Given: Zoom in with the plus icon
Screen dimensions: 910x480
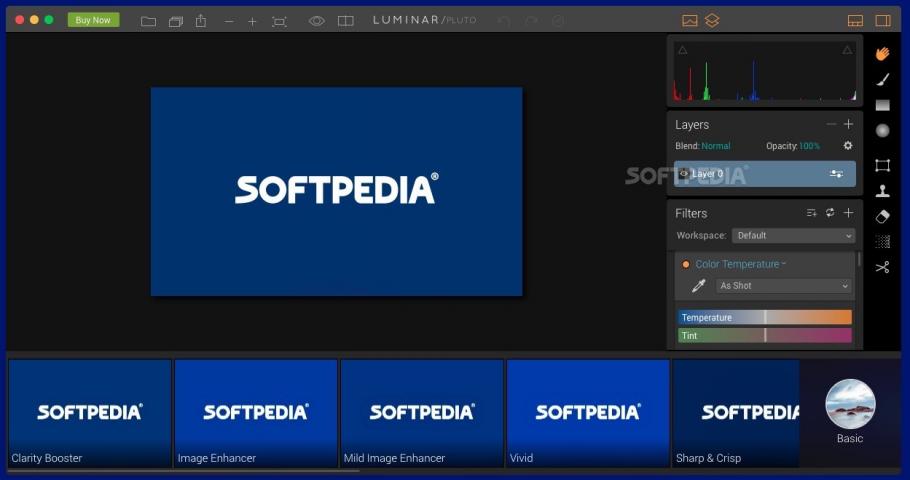Looking at the screenshot, I should 252,21.
